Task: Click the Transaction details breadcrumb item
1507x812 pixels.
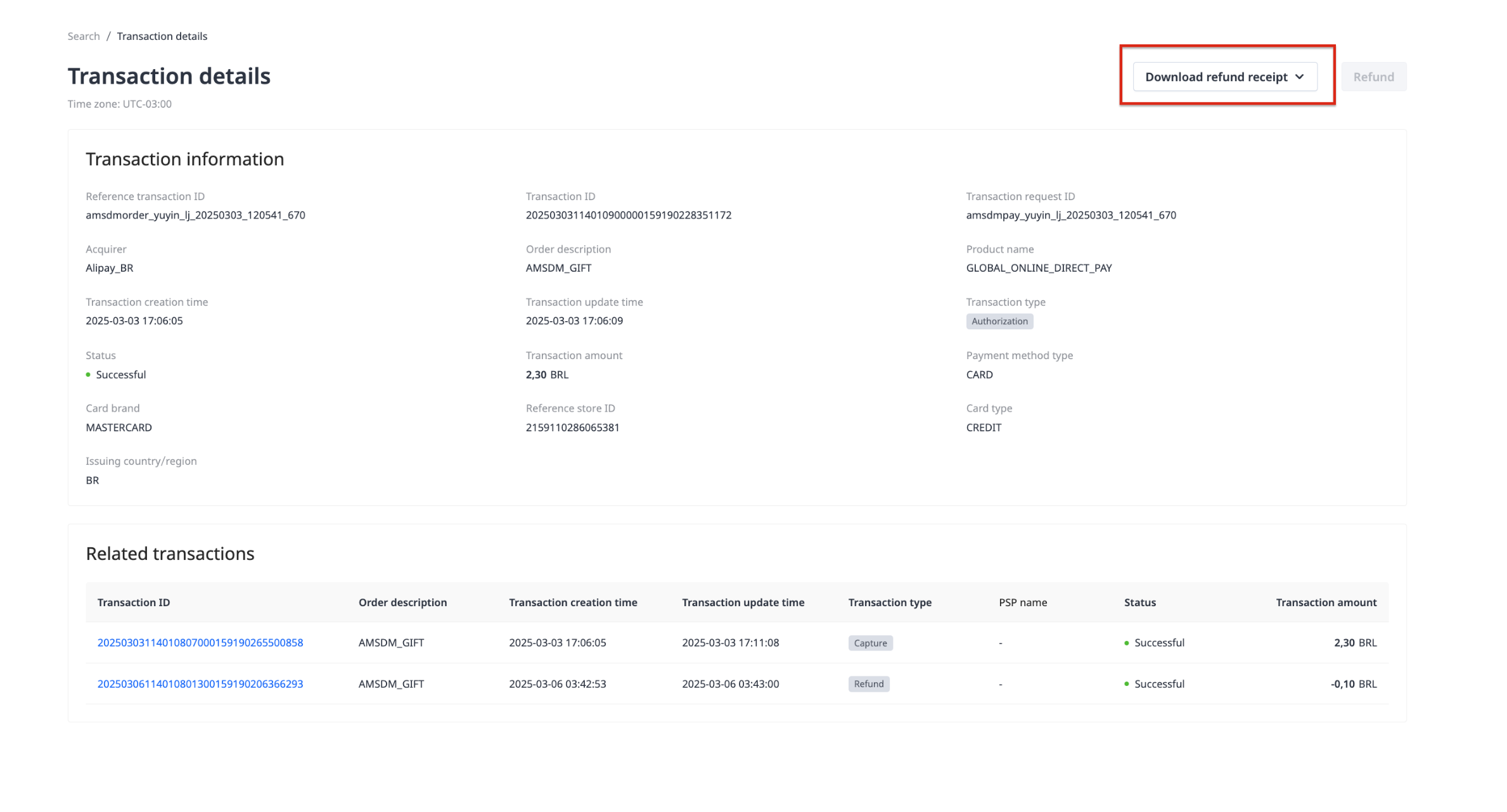Action: coord(162,36)
